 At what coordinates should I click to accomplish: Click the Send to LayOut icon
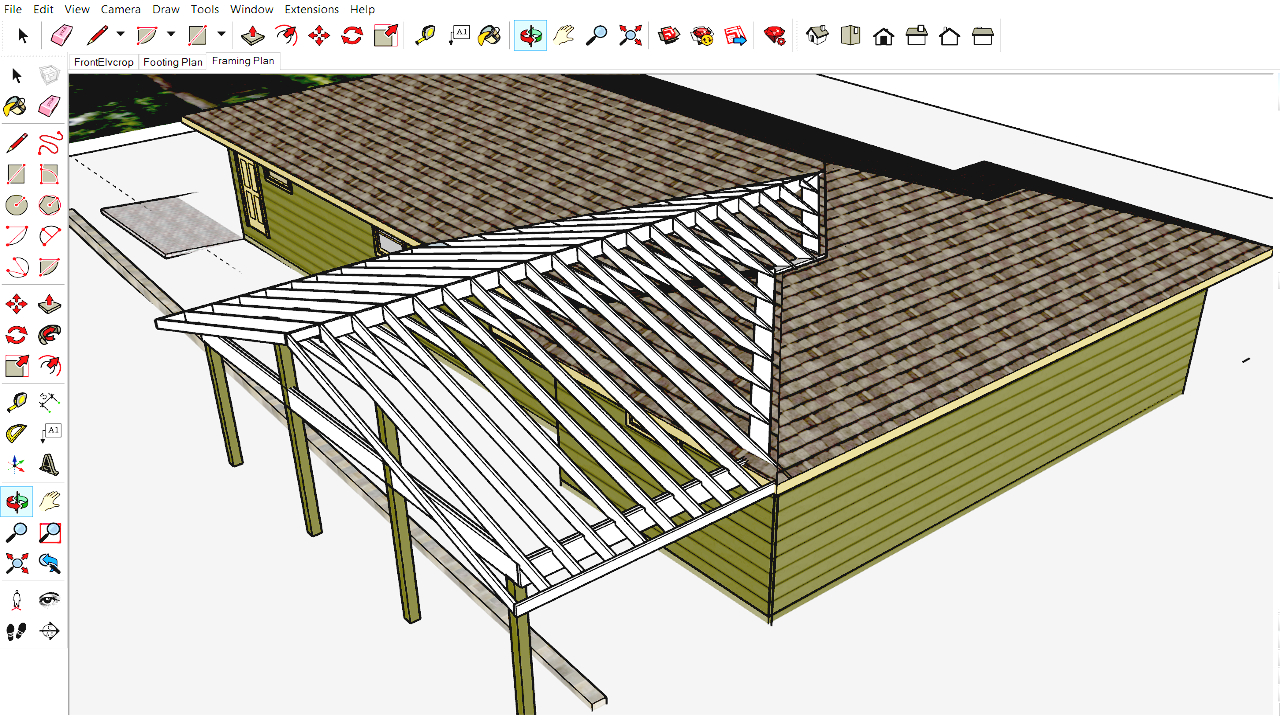point(735,36)
